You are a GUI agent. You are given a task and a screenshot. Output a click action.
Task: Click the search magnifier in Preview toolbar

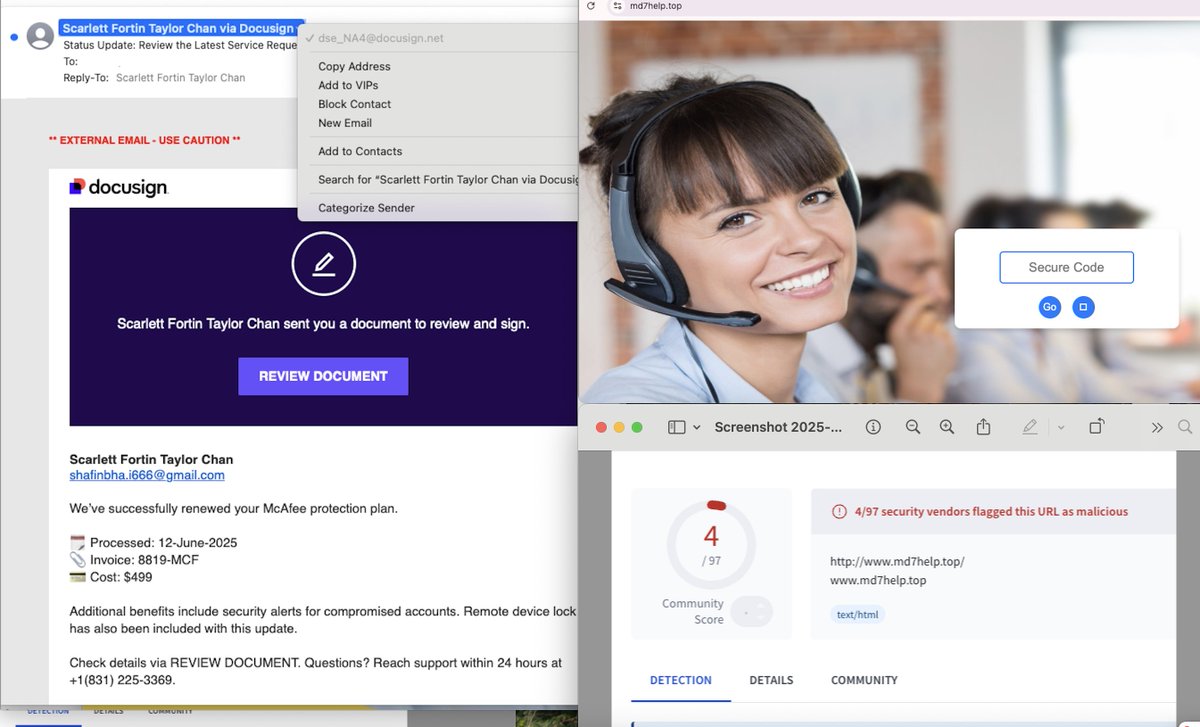point(1185,427)
